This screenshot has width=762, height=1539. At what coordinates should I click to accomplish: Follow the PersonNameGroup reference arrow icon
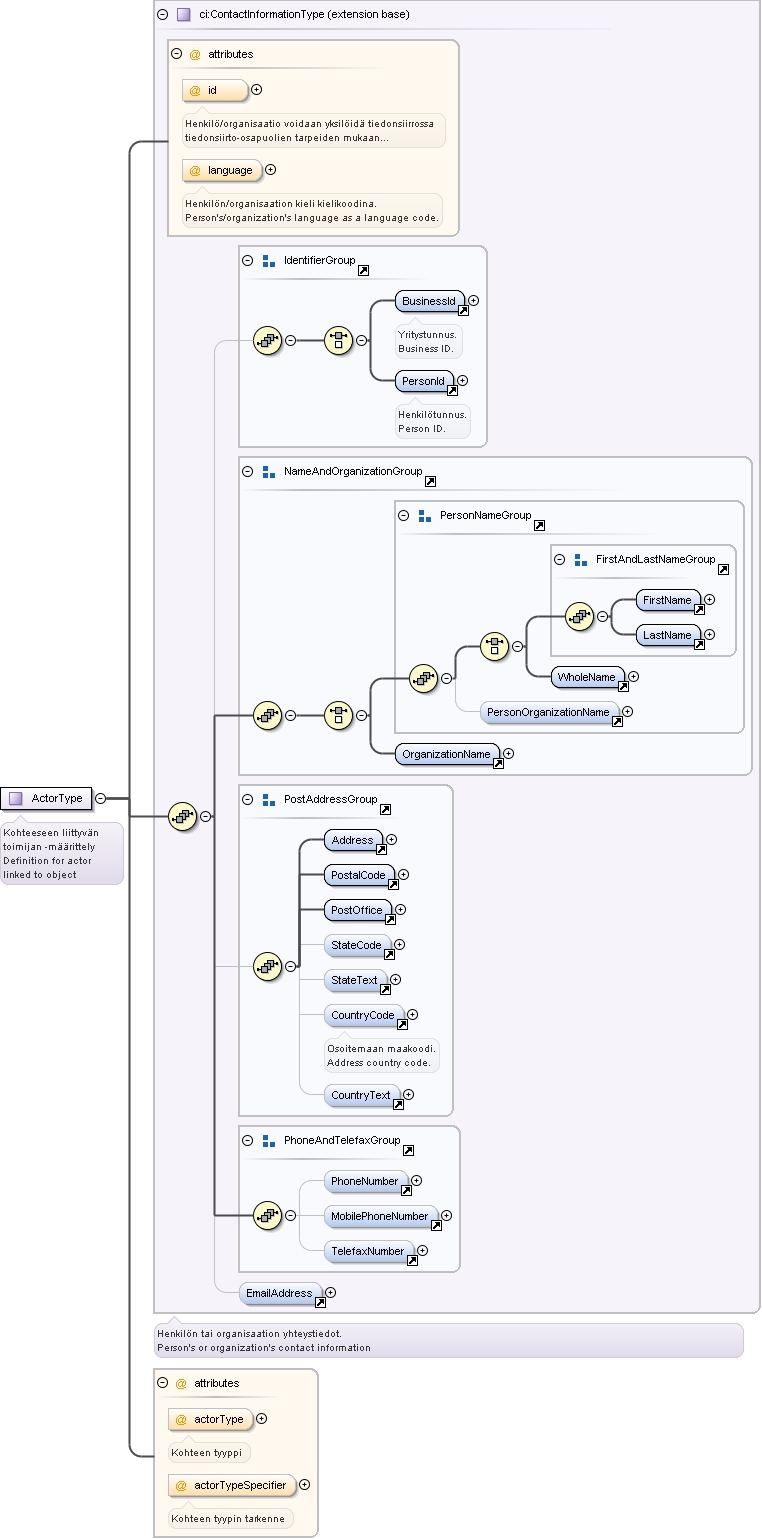tap(539, 525)
